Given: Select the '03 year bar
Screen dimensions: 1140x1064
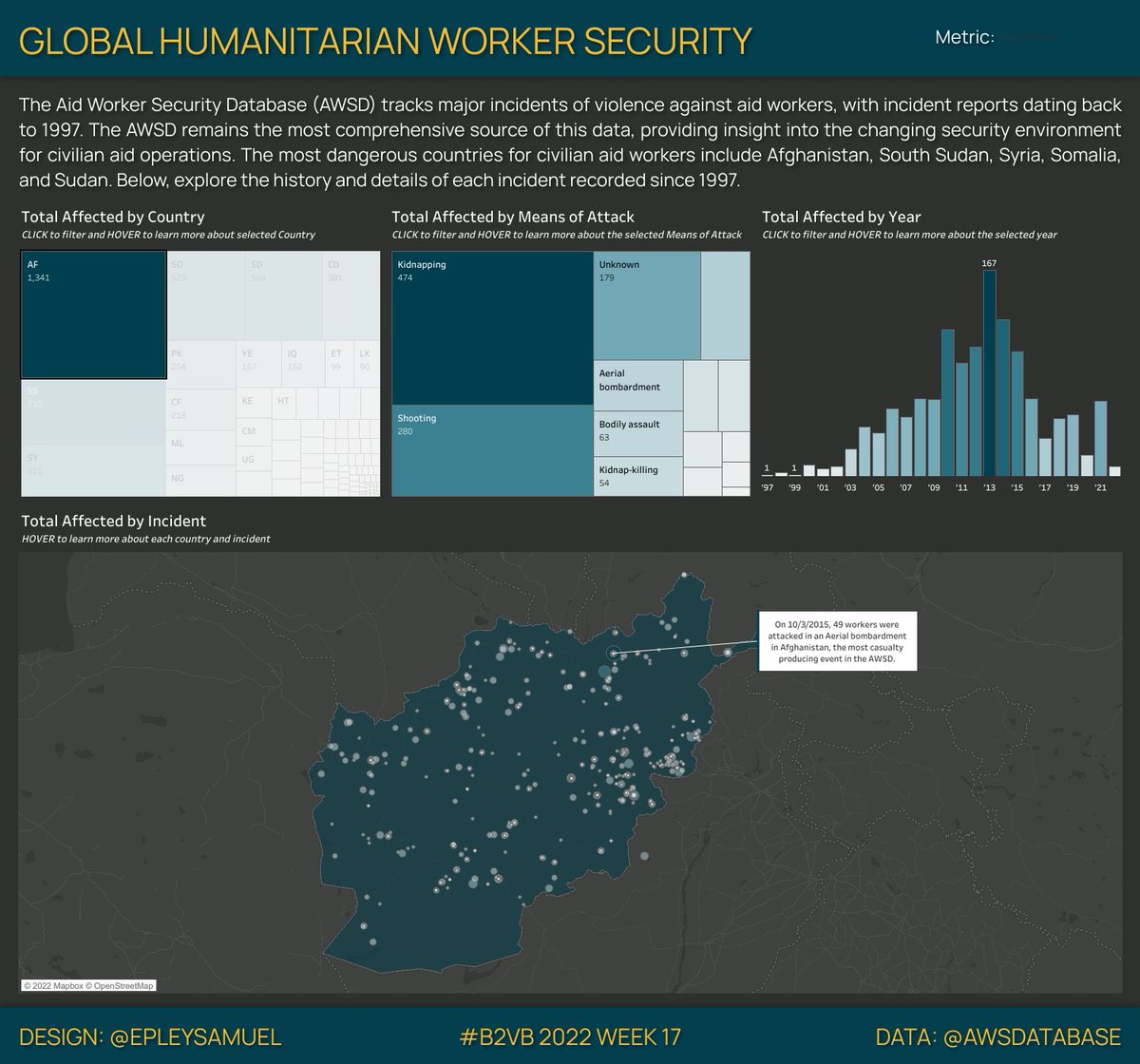Looking at the screenshot, I should [x=851, y=462].
